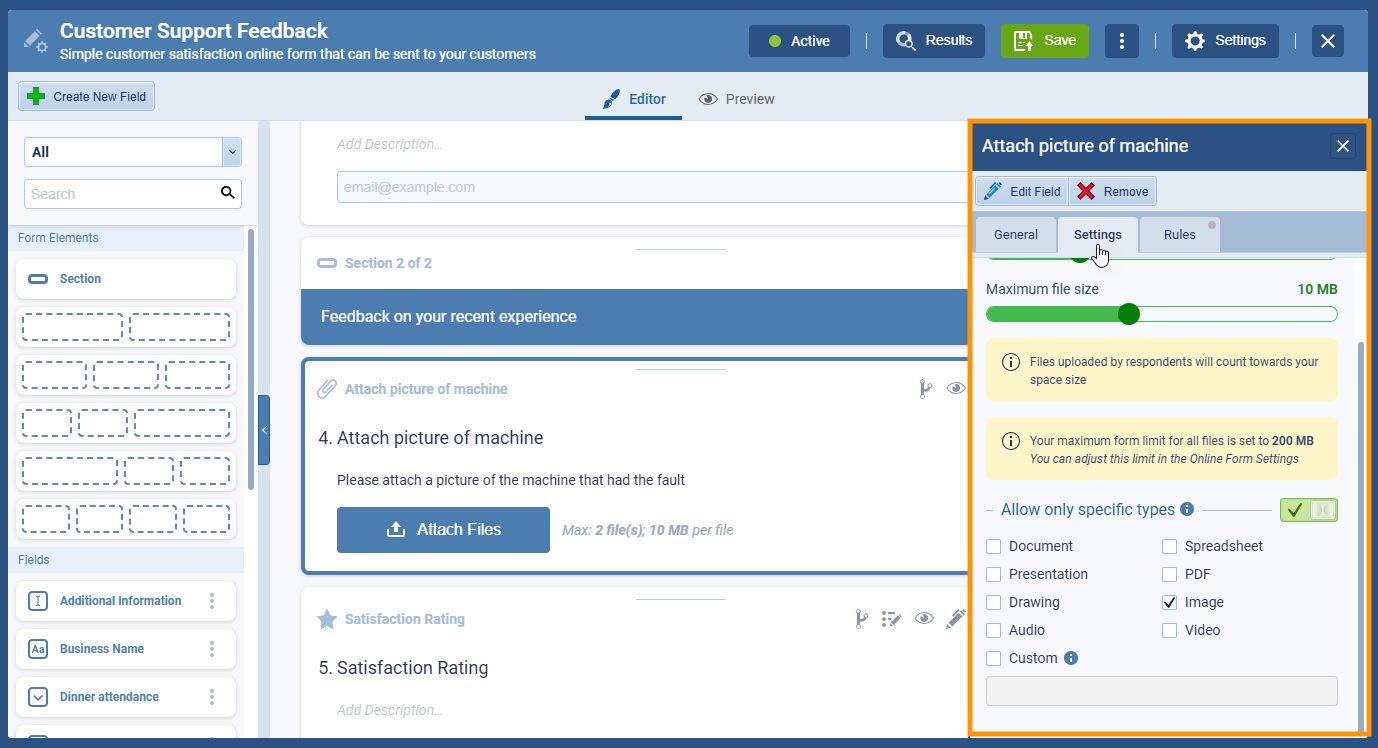Click the info icon next to Custom

pyautogui.click(x=1071, y=658)
